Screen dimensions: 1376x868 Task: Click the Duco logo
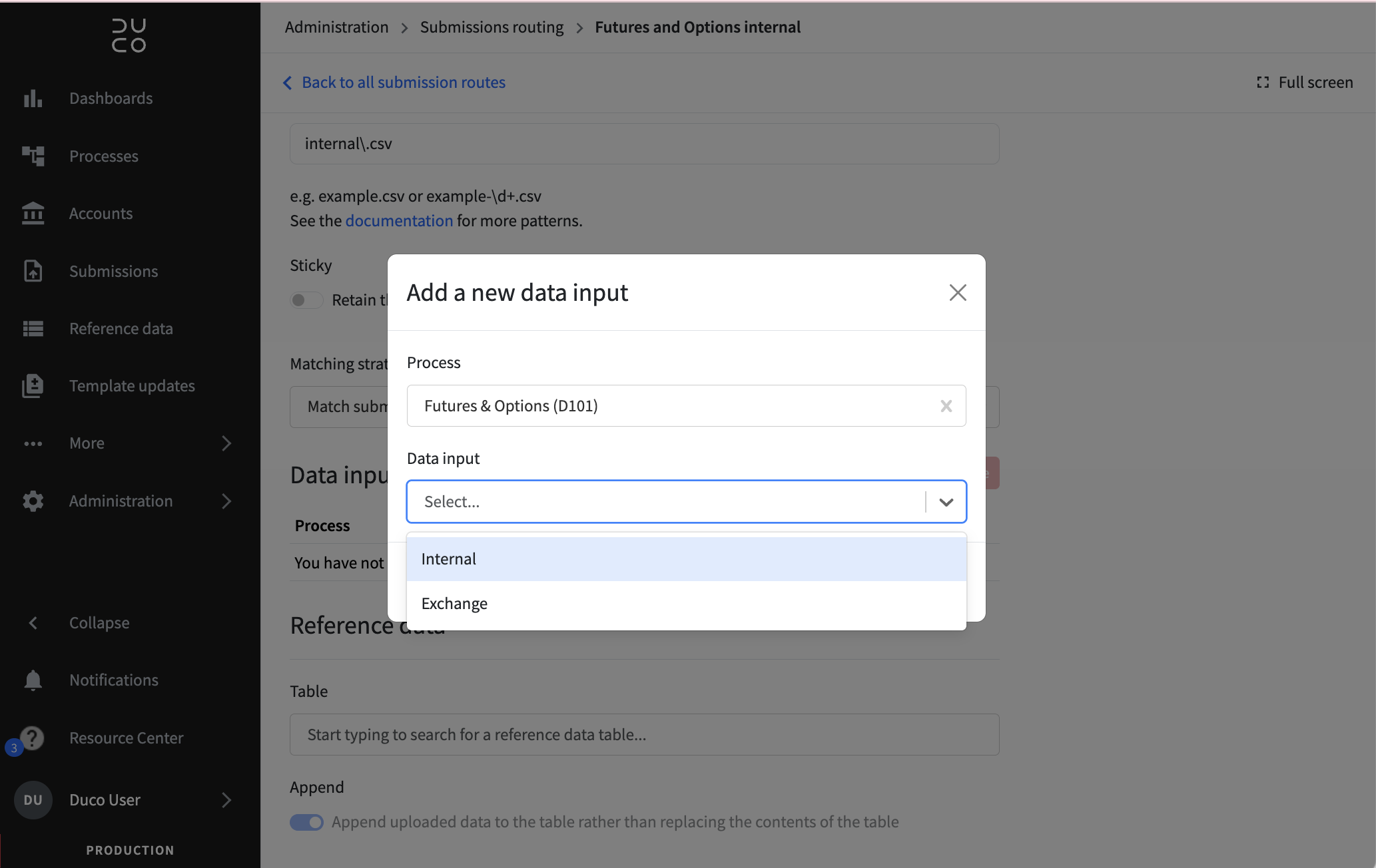pyautogui.click(x=129, y=35)
